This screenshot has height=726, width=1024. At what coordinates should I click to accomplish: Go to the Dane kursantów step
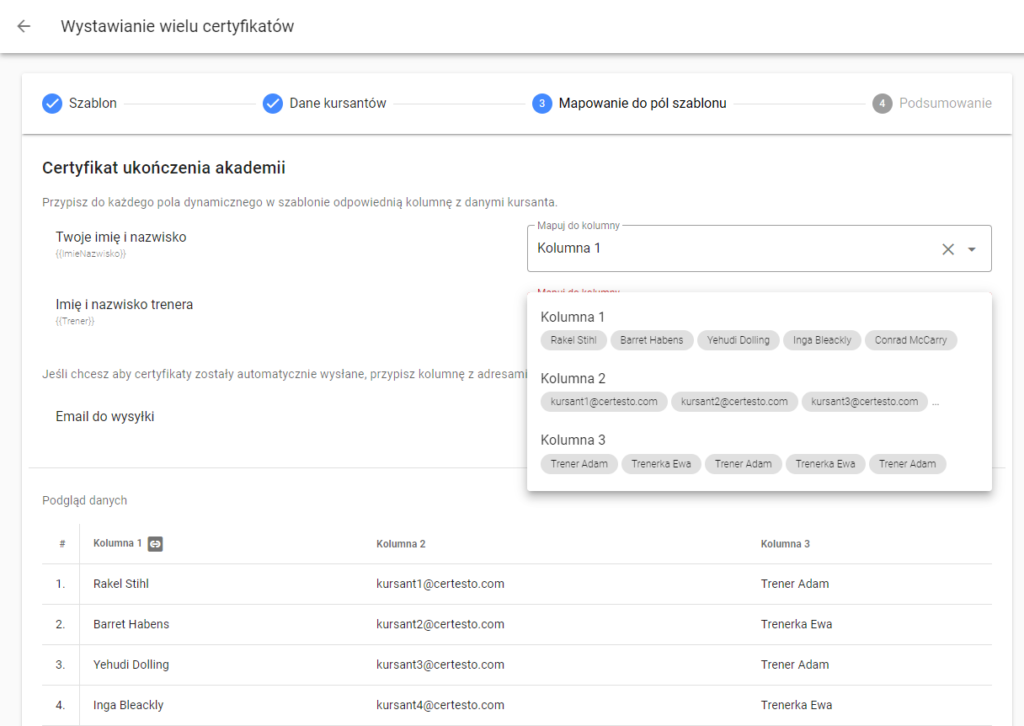click(325, 103)
